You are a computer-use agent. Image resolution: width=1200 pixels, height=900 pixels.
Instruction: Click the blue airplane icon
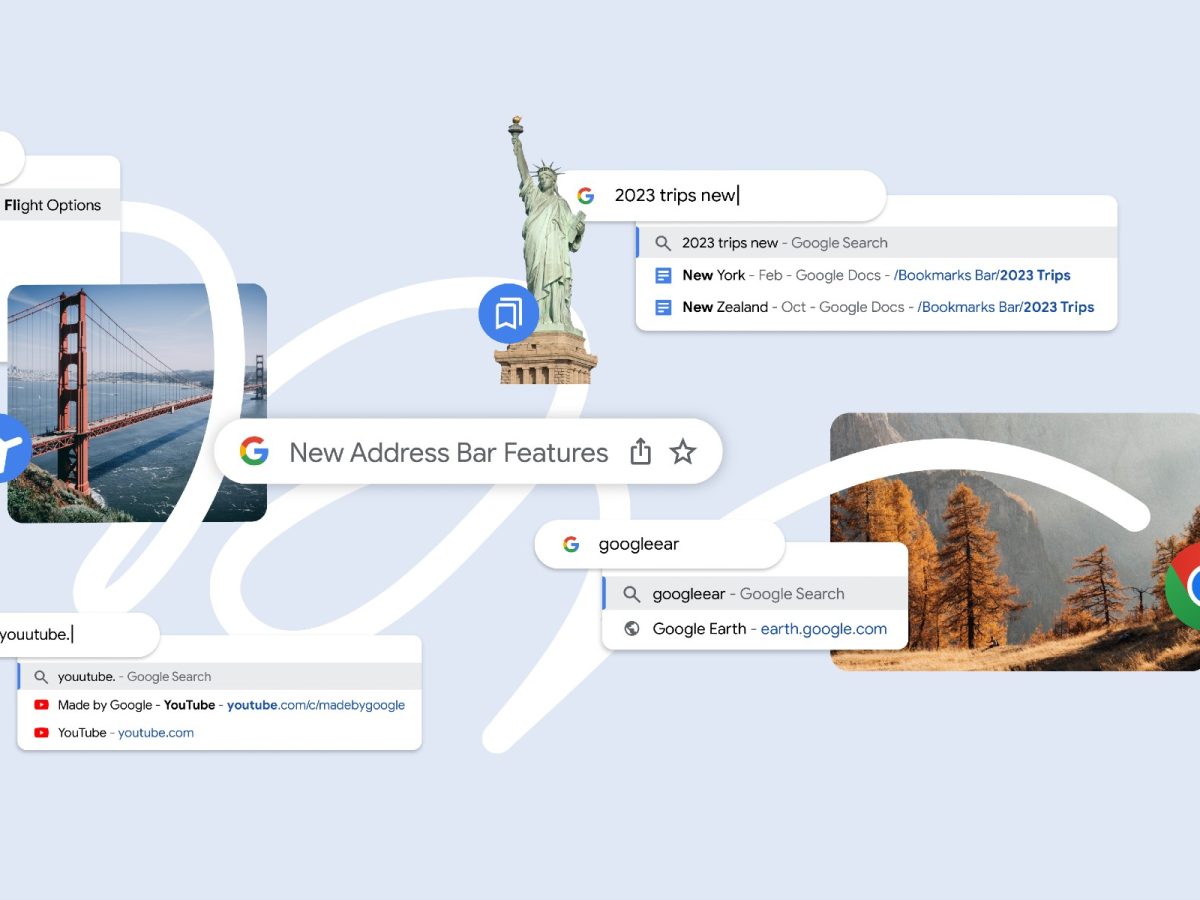10,447
